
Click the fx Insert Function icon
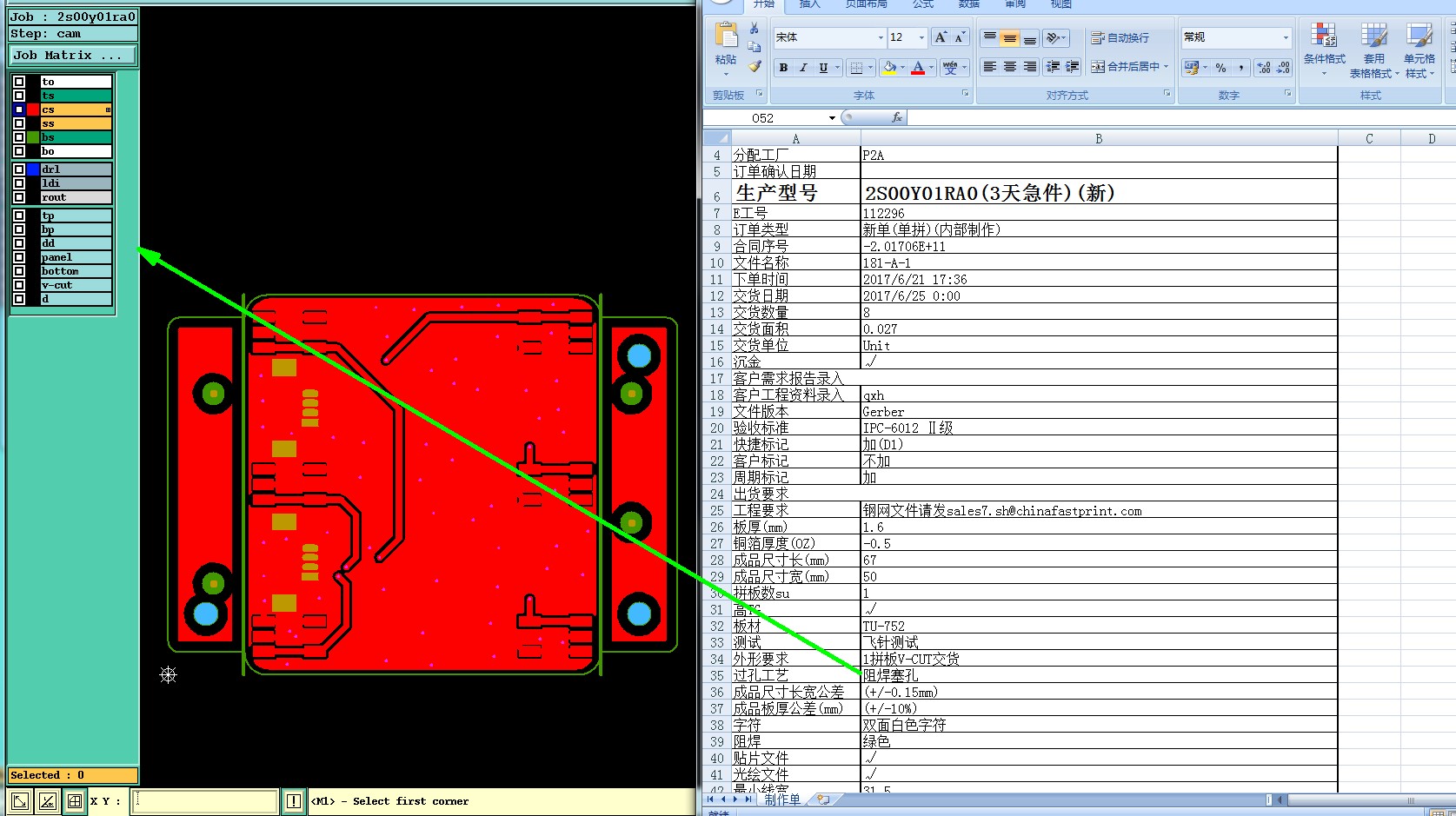pos(897,117)
